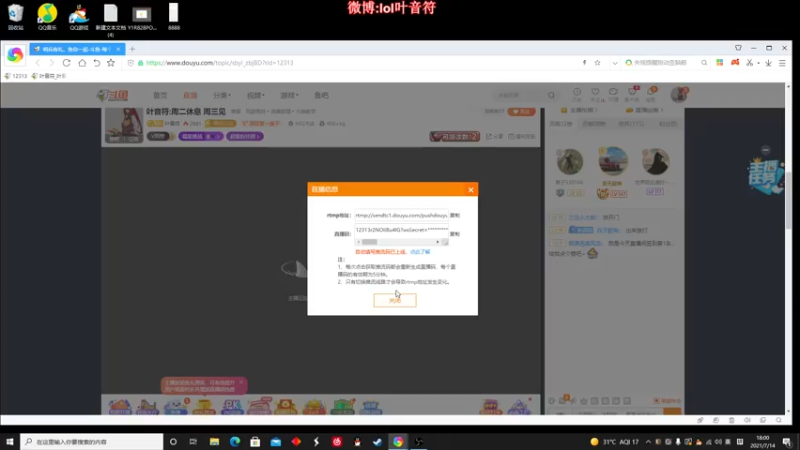Go forward in the browser
The width and height of the screenshot is (800, 450).
51,63
